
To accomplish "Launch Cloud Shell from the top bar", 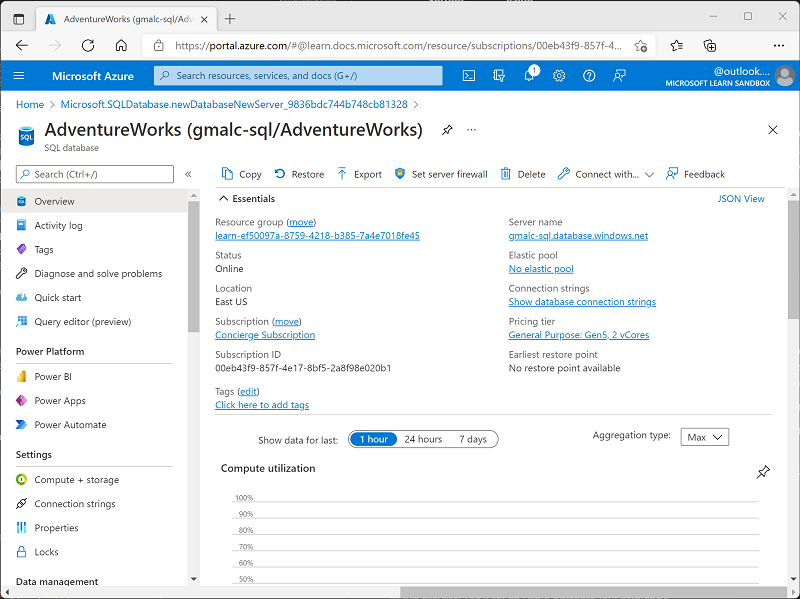I will (468, 76).
